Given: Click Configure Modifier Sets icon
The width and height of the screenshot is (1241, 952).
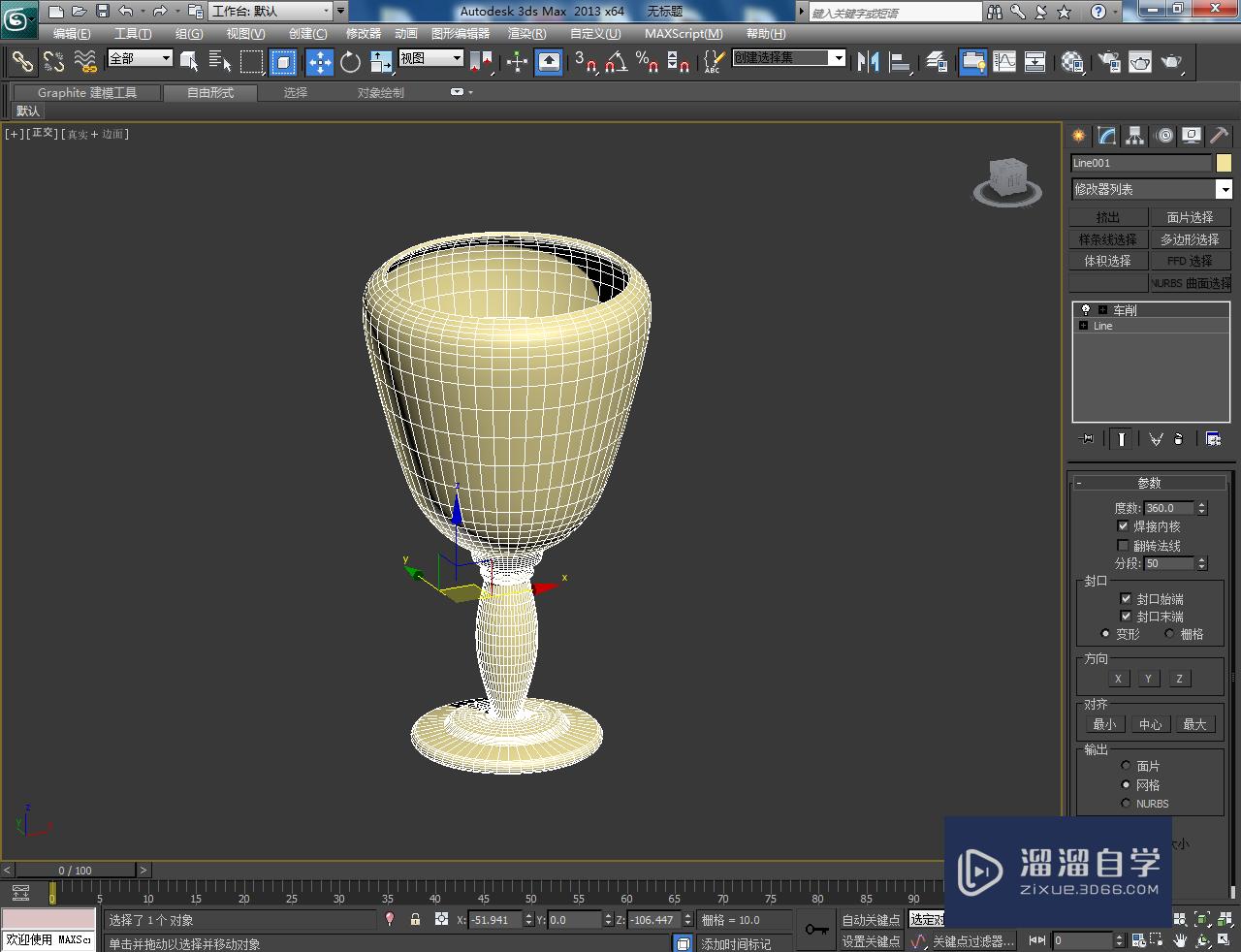Looking at the screenshot, I should point(1213,439).
